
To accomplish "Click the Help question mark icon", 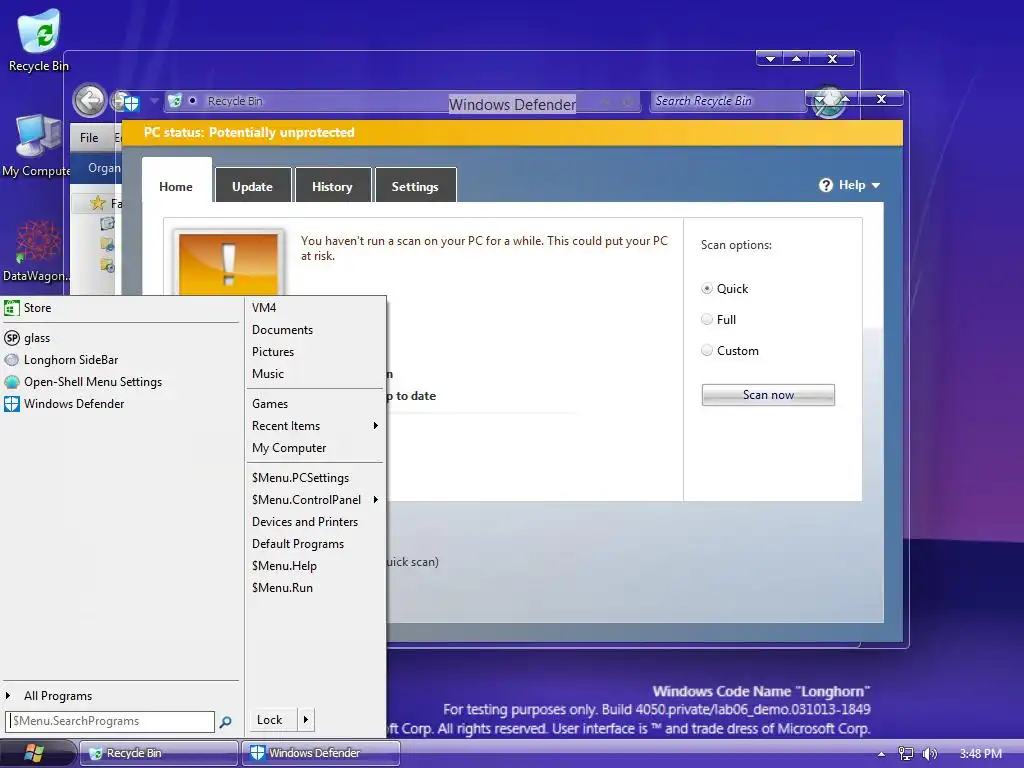I will click(825, 185).
